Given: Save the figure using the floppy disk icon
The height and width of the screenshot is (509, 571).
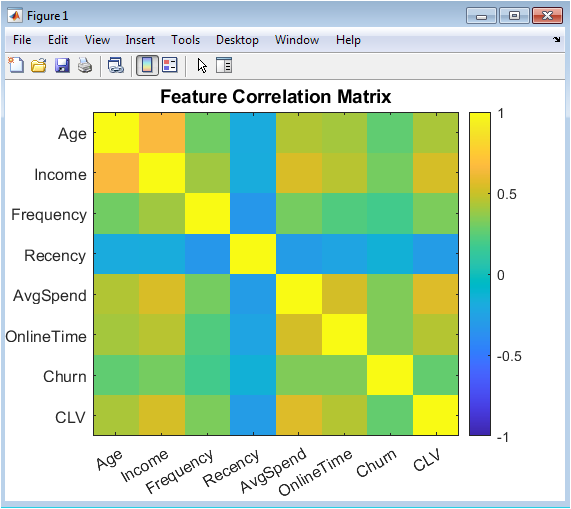Looking at the screenshot, I should (x=62, y=66).
